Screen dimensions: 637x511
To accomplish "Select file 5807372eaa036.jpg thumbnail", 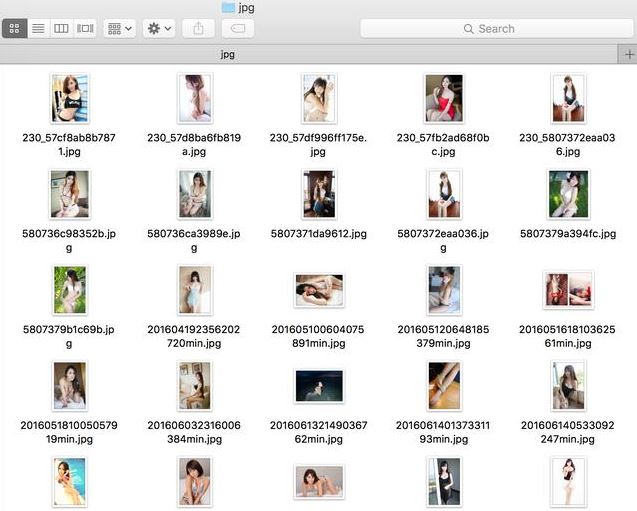I will [444, 194].
